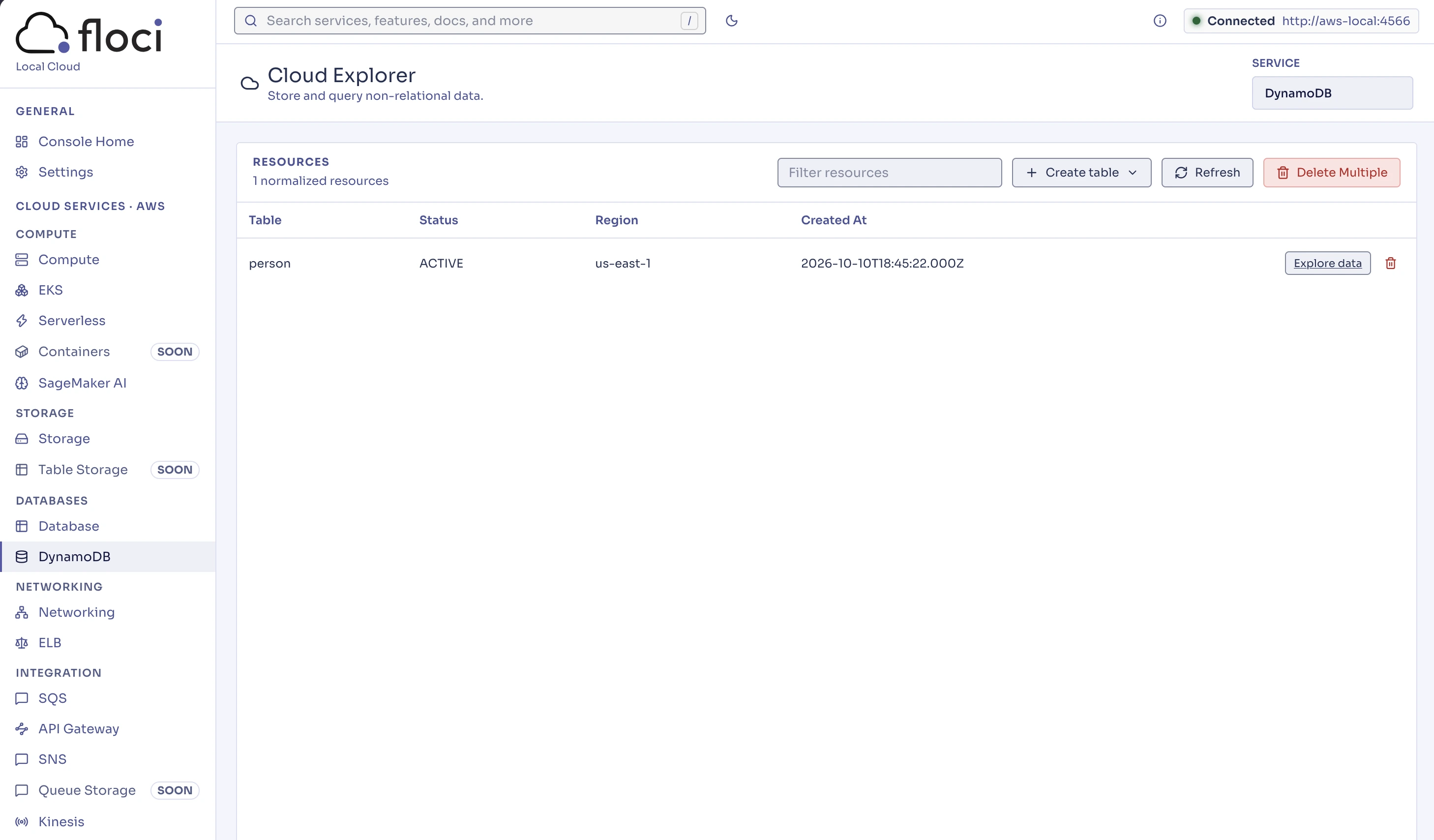Open ELB scale icon
Viewport: 1434px width, 840px height.
tap(22, 643)
